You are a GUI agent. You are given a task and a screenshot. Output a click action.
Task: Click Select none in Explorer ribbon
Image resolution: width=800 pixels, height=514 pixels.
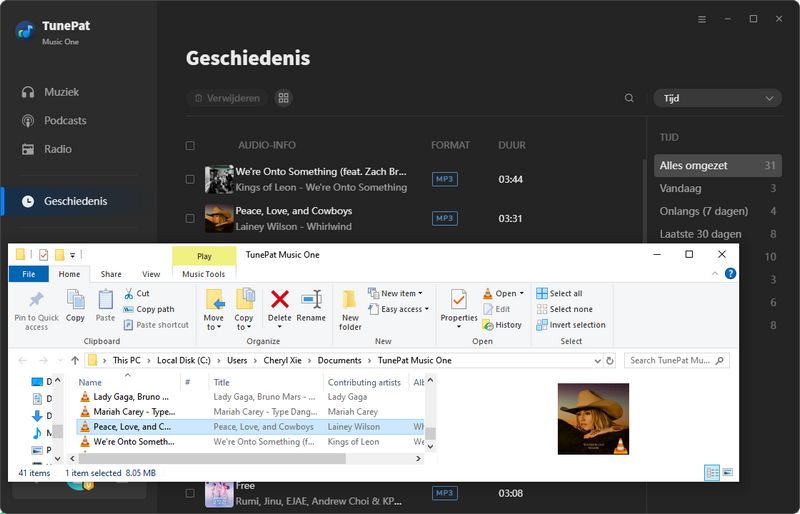tap(564, 309)
